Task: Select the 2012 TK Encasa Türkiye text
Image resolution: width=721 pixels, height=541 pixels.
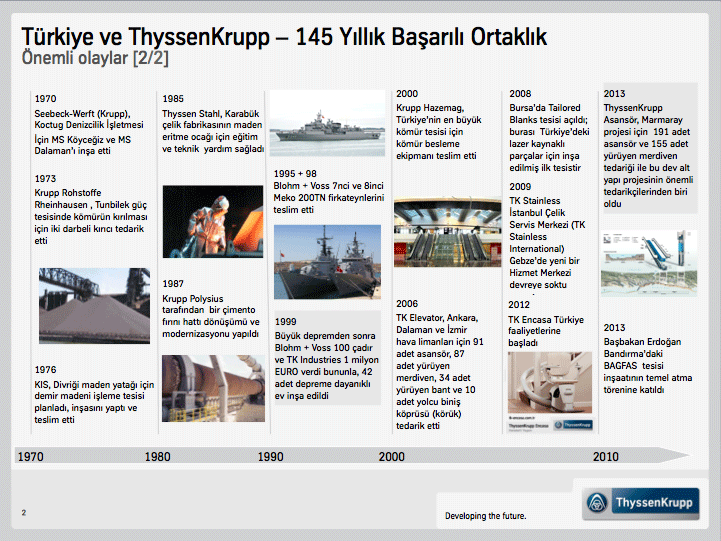Action: point(546,324)
